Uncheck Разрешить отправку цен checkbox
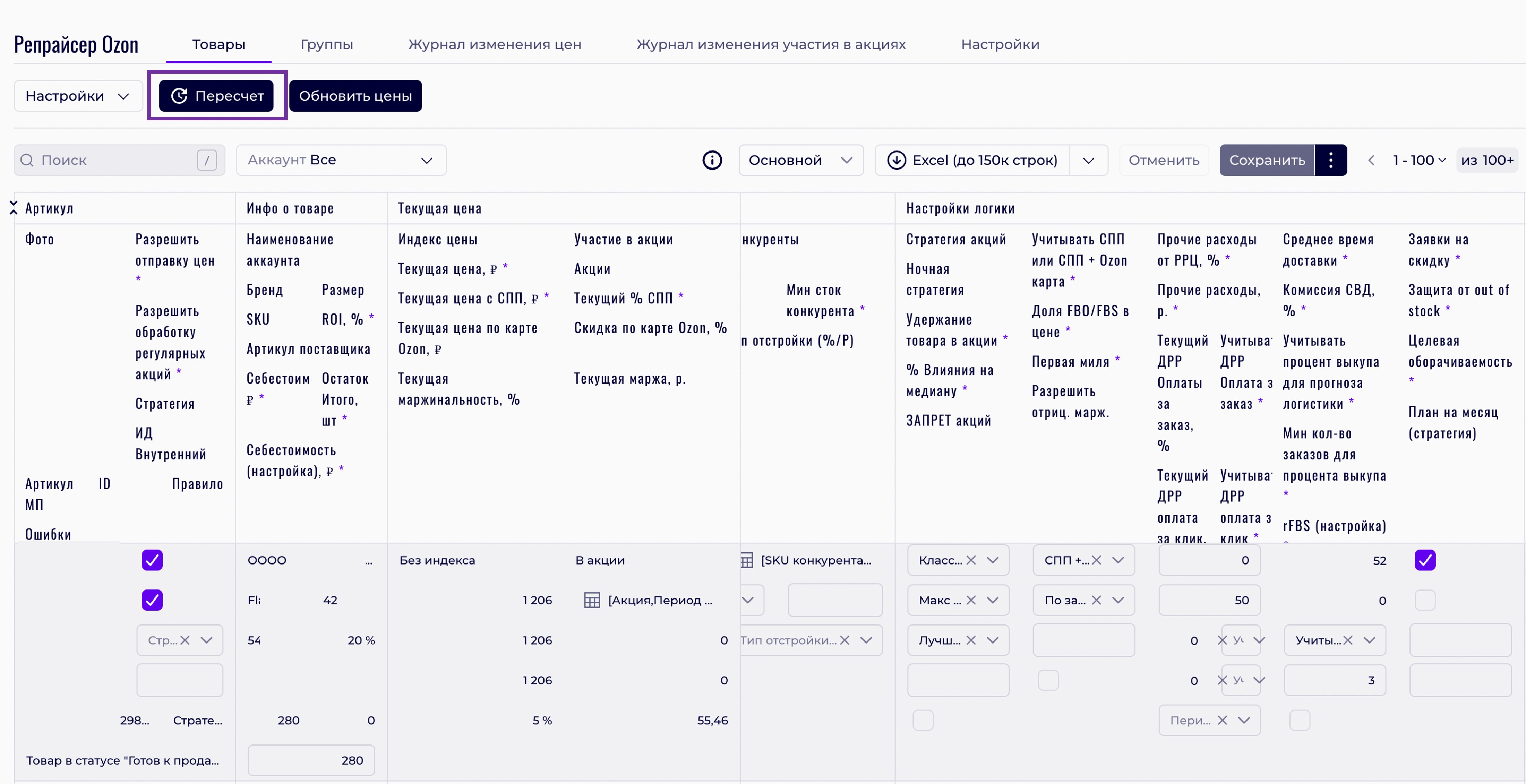1526x784 pixels. pos(152,560)
